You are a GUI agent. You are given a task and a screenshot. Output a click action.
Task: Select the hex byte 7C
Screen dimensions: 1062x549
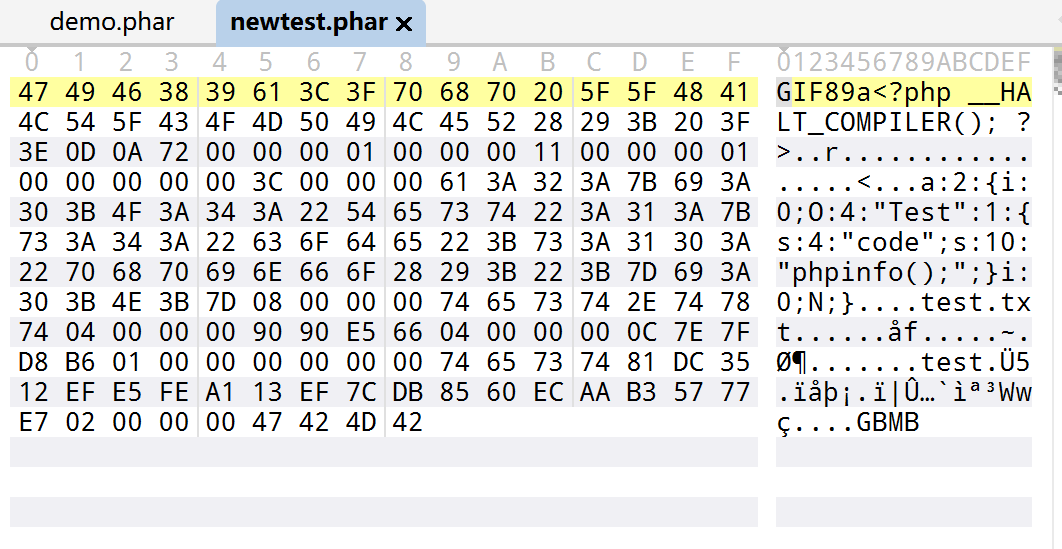pyautogui.click(x=360, y=393)
